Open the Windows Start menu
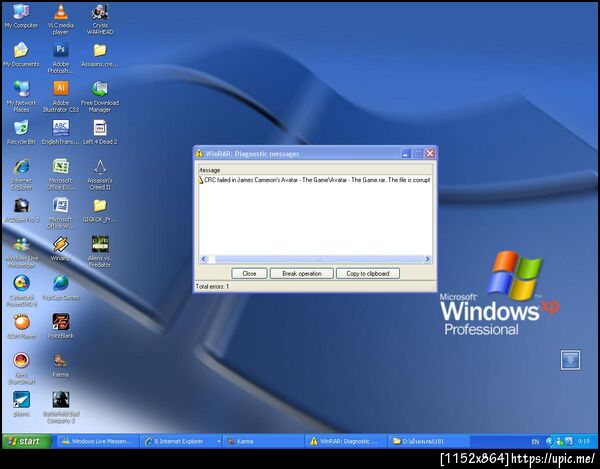 tap(27, 441)
